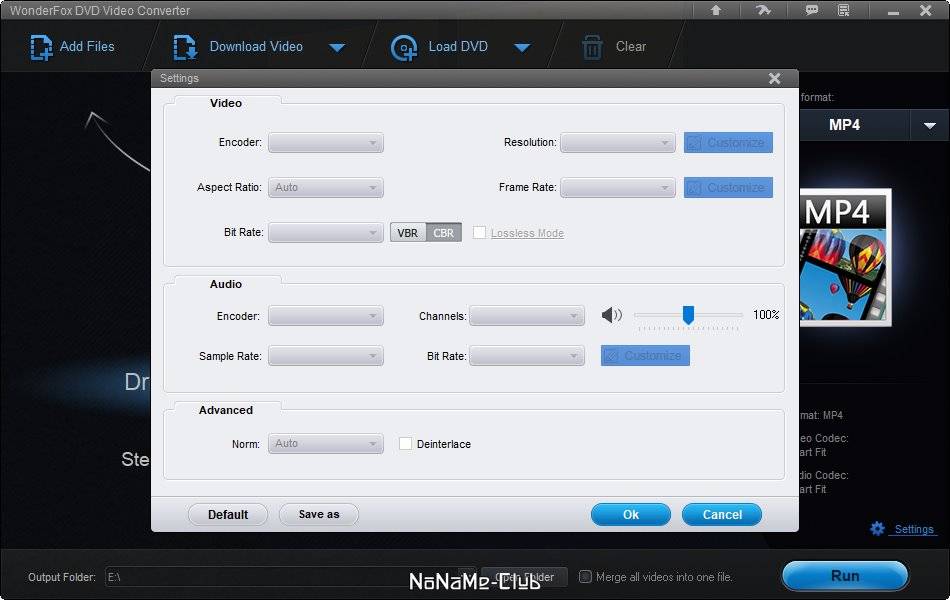Open the Video Bit Rate dropdown
Image resolution: width=950 pixels, height=600 pixels.
pos(326,233)
